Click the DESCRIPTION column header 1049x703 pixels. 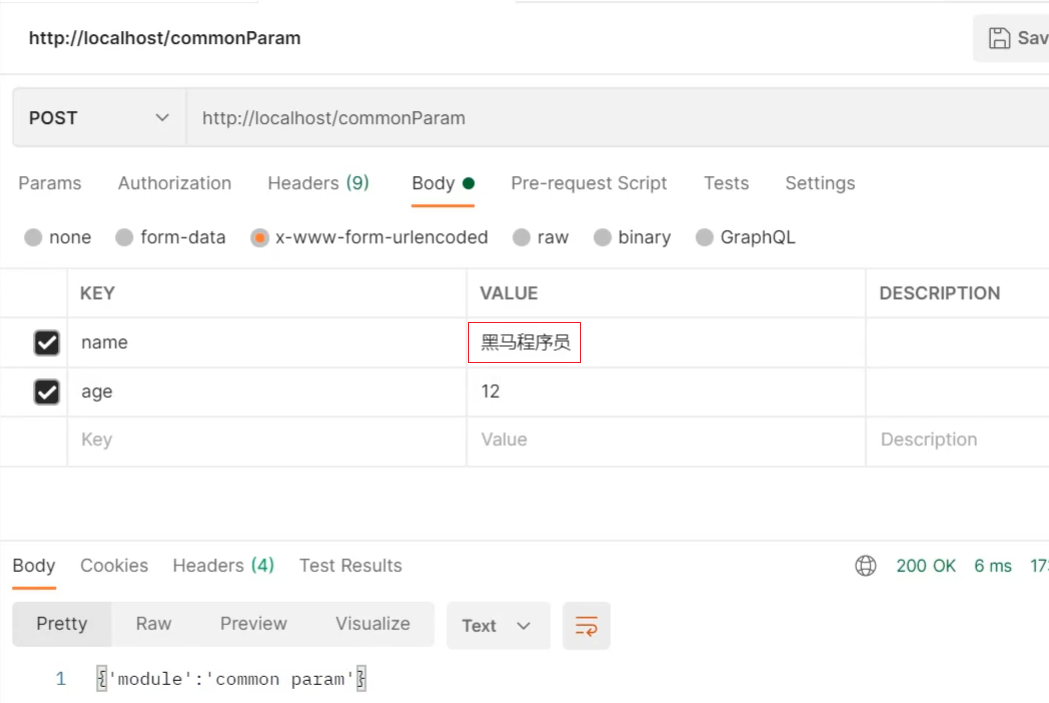(x=939, y=294)
